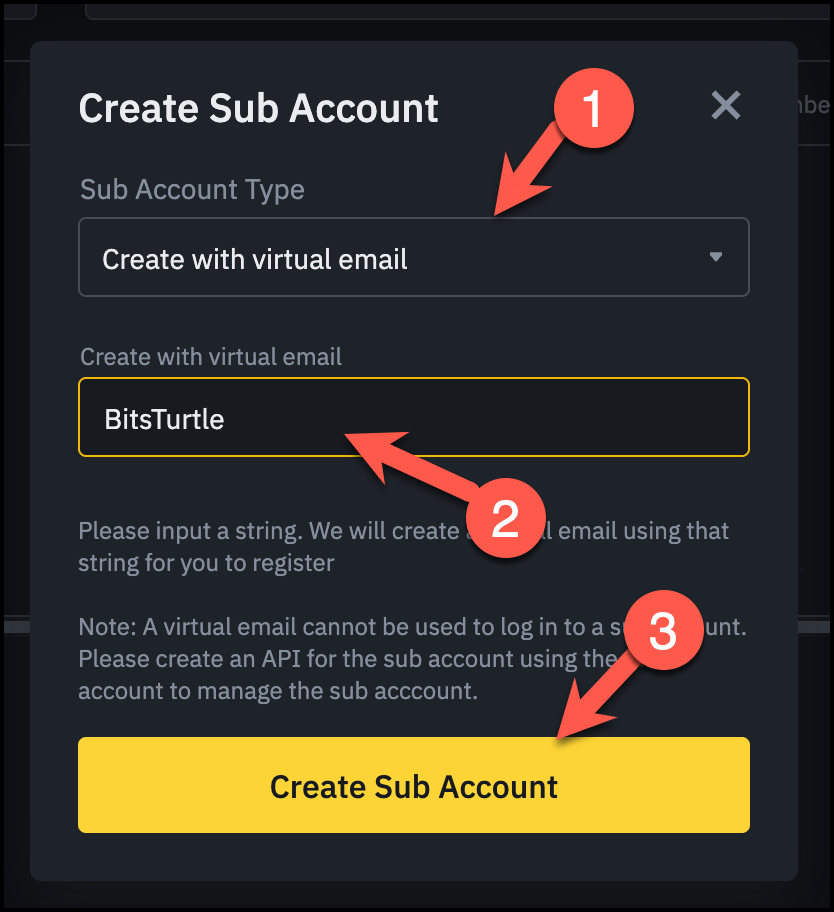Click the red arrow pointing at the dropdown
This screenshot has width=834, height=912.
530,168
